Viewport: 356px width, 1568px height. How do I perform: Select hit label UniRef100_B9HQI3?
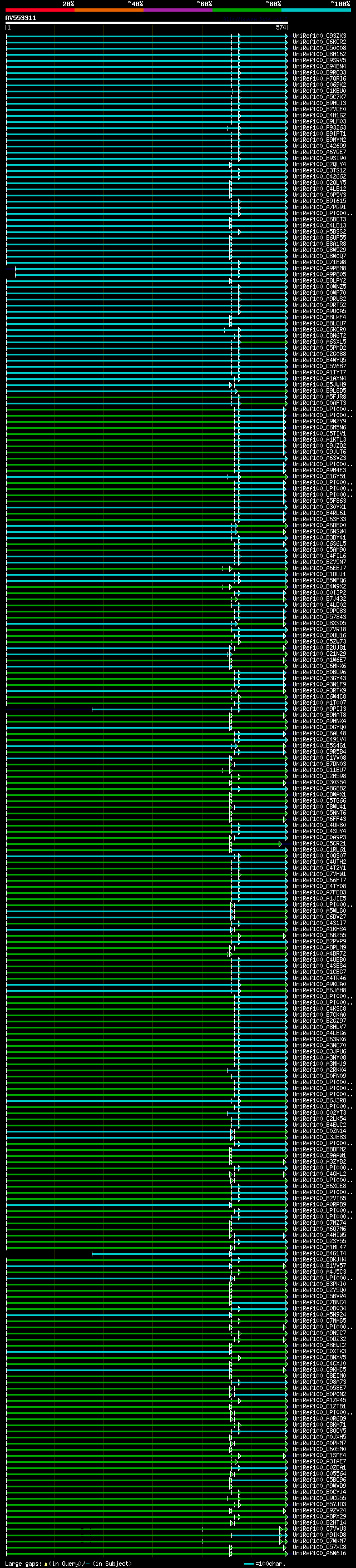(x=319, y=103)
